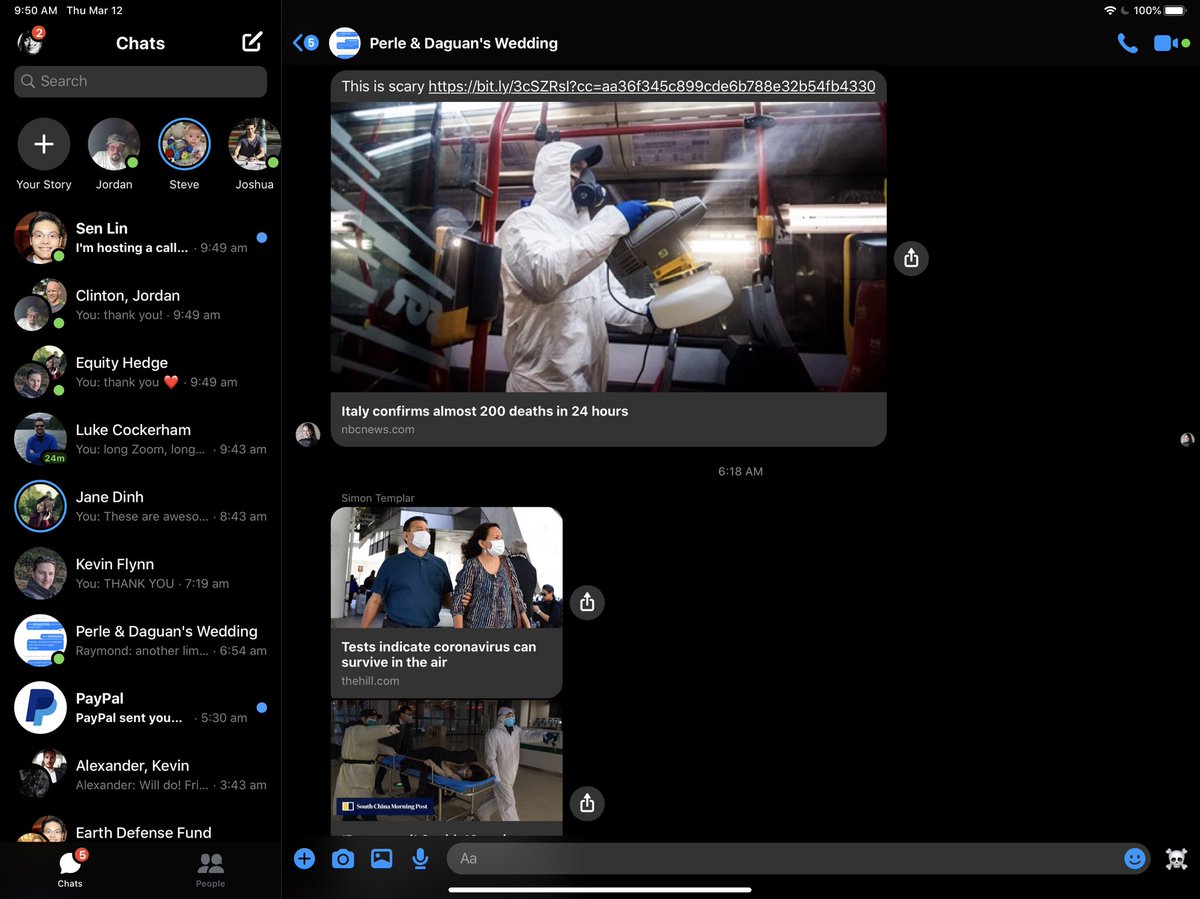The image size is (1200, 899).
Task: Open thehill.com coronavirus article card
Action: [446, 602]
